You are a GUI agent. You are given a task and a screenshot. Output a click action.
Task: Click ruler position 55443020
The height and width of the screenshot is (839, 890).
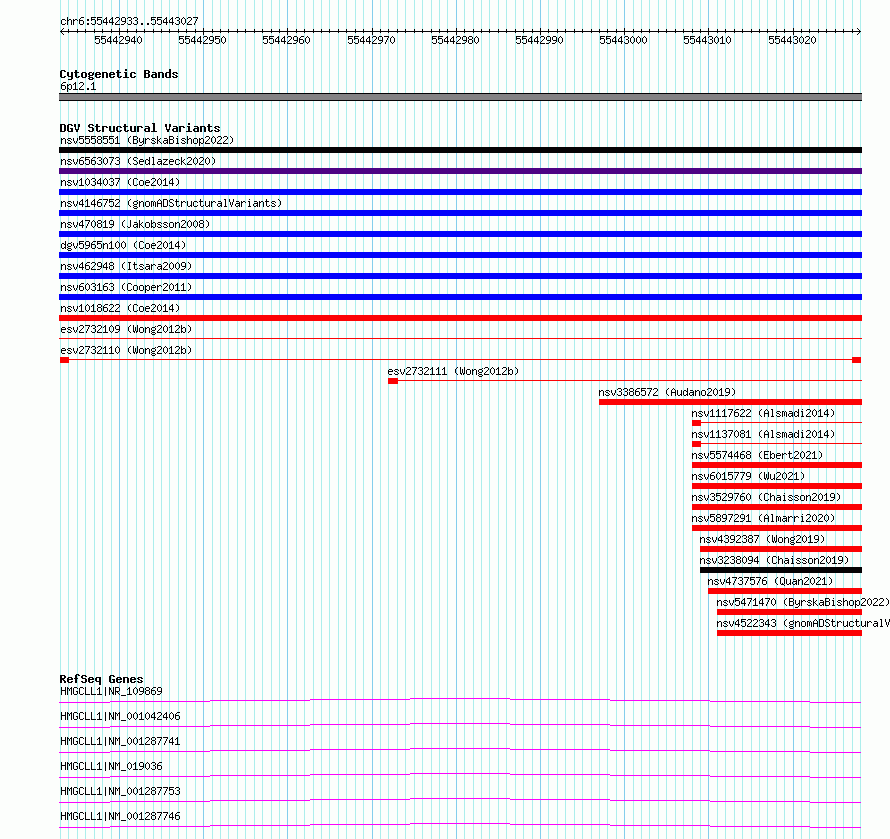[x=792, y=40]
